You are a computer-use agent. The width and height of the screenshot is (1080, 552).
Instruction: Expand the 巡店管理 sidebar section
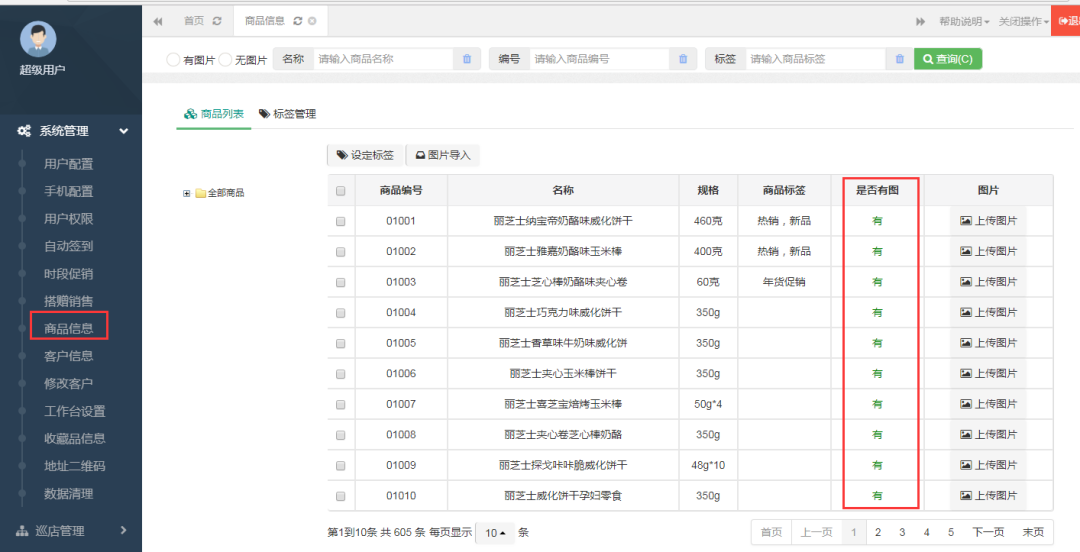tap(71, 531)
